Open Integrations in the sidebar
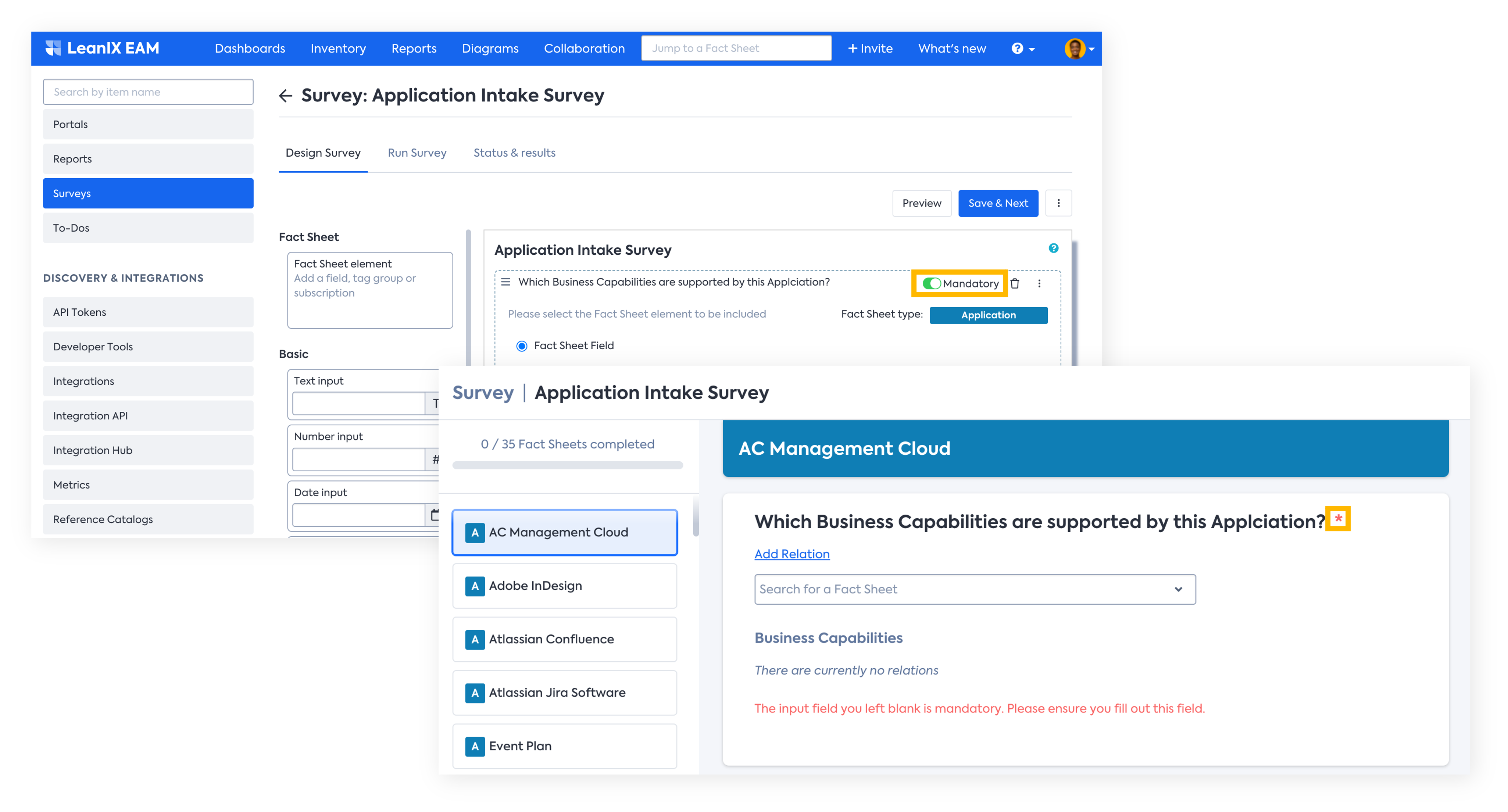The height and width of the screenshot is (812, 1508). click(x=148, y=381)
